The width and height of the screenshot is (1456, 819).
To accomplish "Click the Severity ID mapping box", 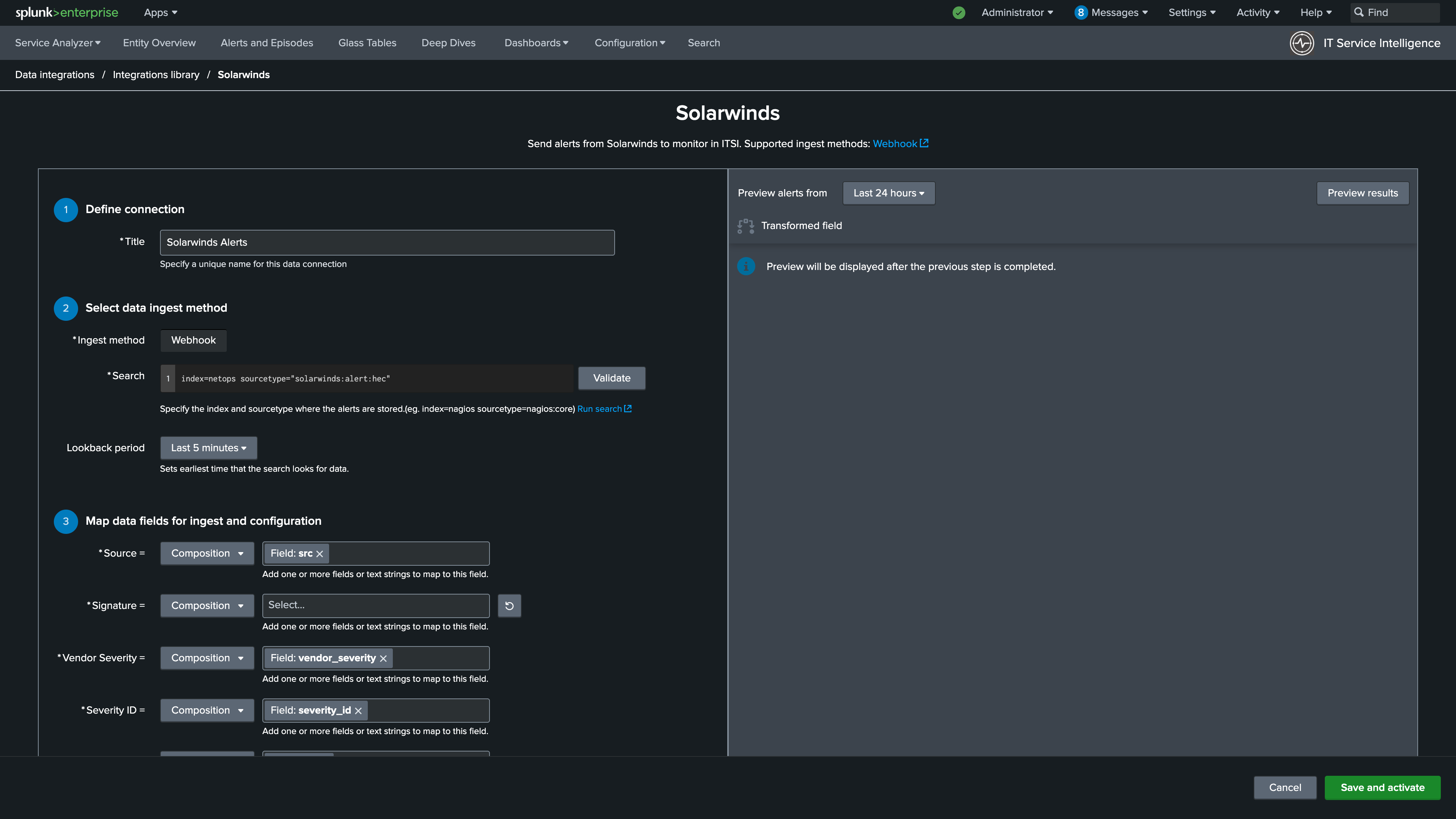I will tap(376, 711).
